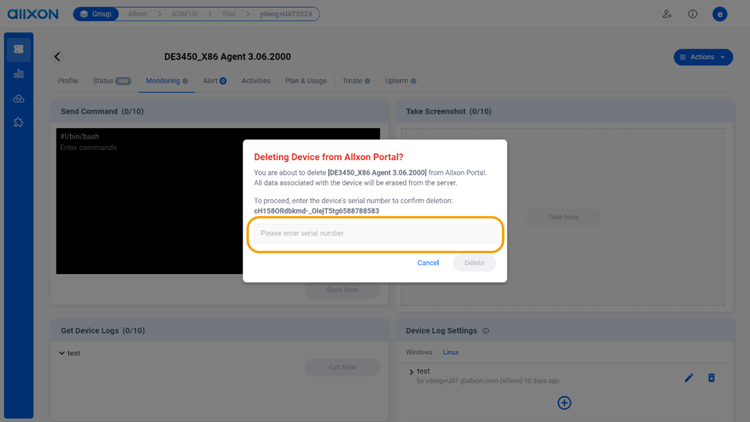Select the Linux log settings tab
This screenshot has width=750, height=422.
click(x=451, y=352)
